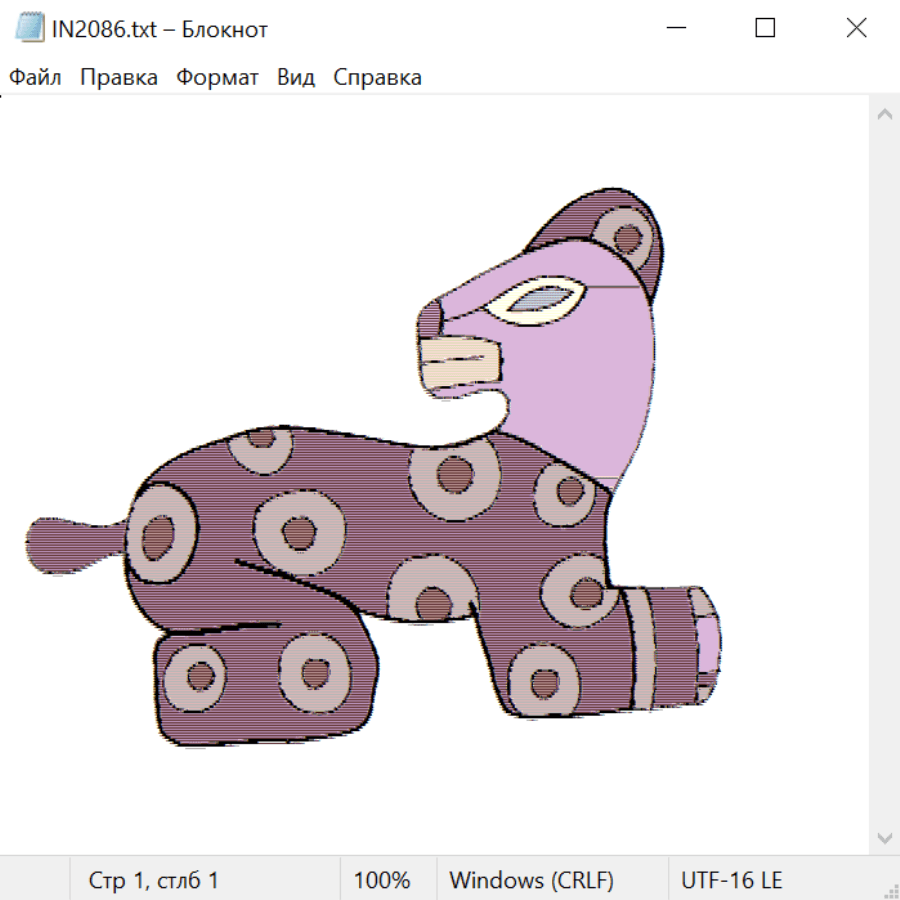This screenshot has height=900, width=900.
Task: Click the scroll up arrow
Action: (884, 115)
